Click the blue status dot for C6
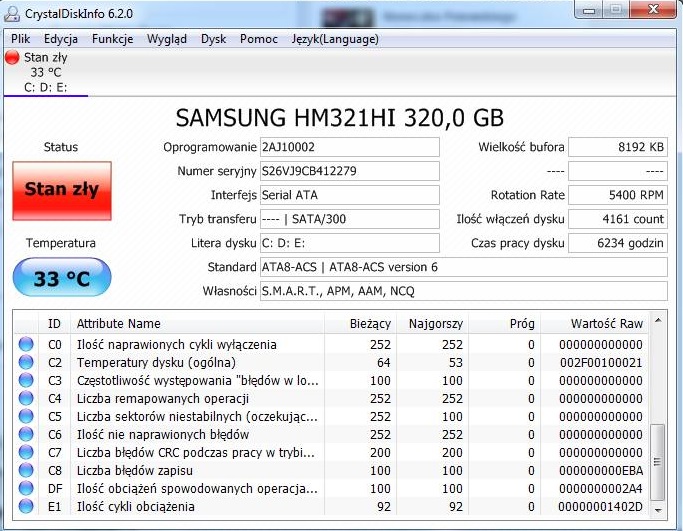The image size is (683, 531). point(26,434)
